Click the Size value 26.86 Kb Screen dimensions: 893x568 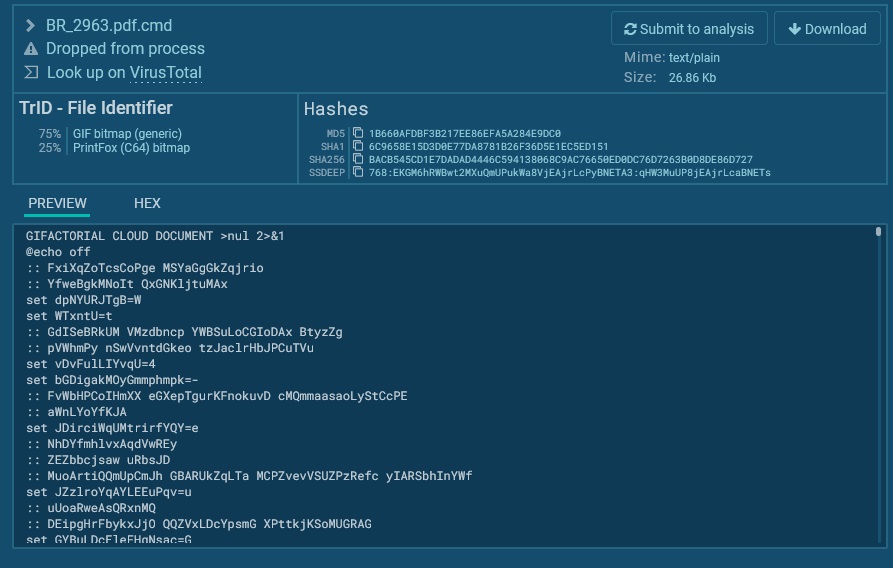click(x=692, y=77)
